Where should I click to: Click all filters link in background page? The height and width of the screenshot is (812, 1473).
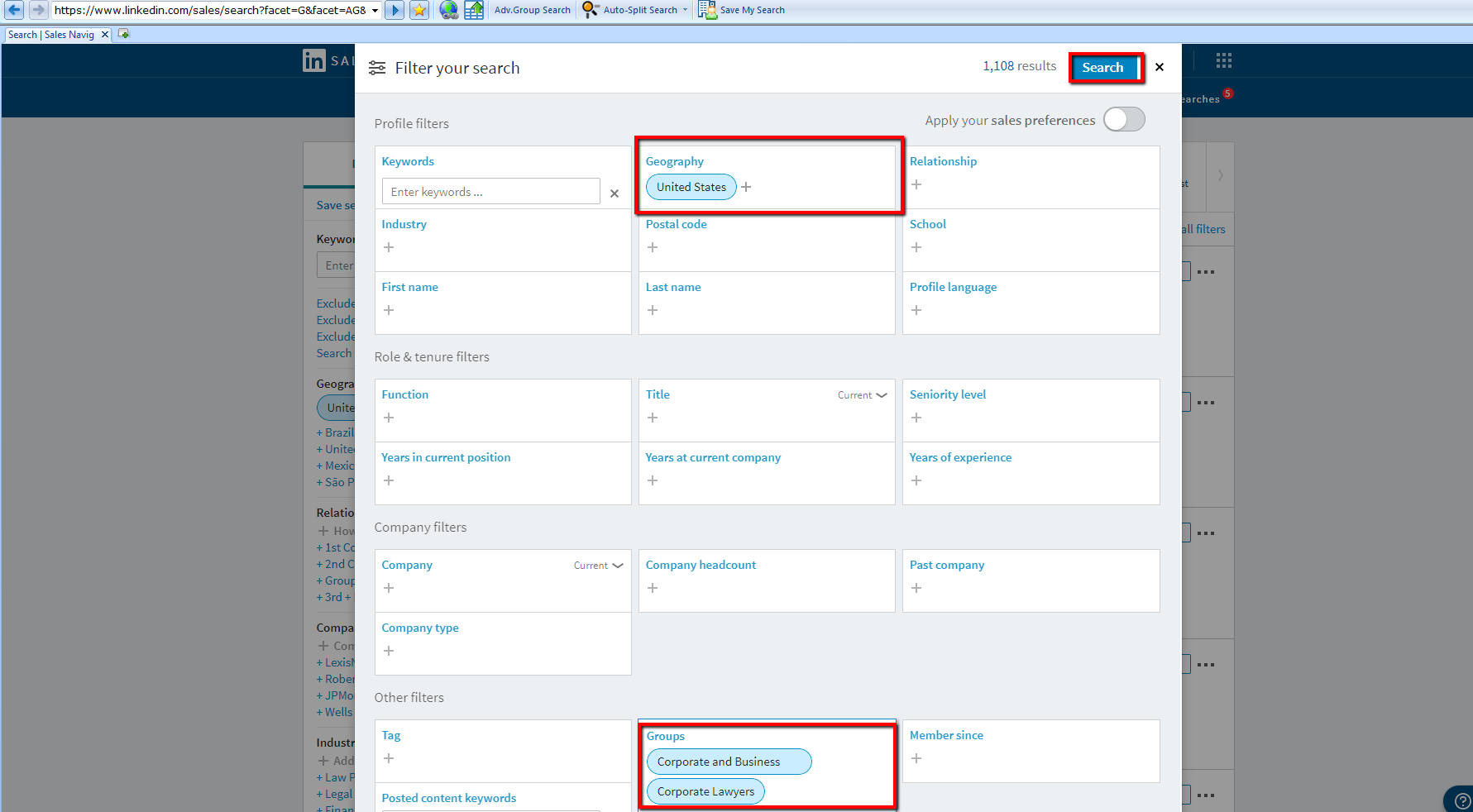pyautogui.click(x=1203, y=229)
